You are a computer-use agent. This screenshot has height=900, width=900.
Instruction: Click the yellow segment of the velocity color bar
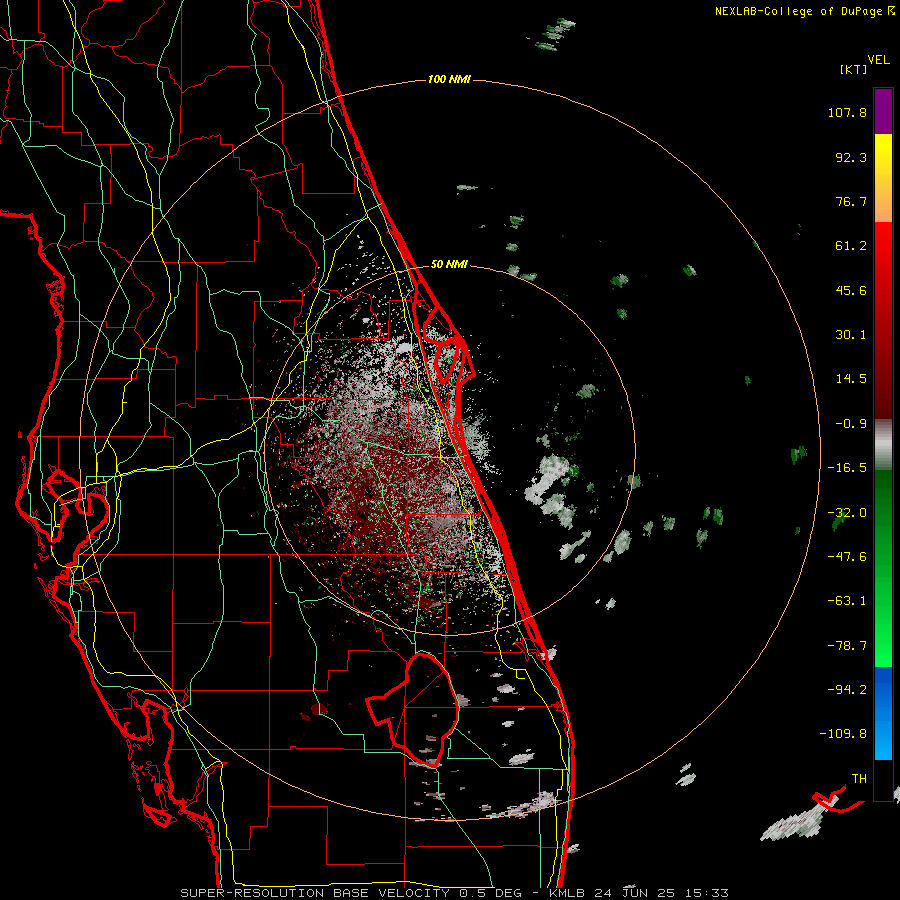click(883, 155)
